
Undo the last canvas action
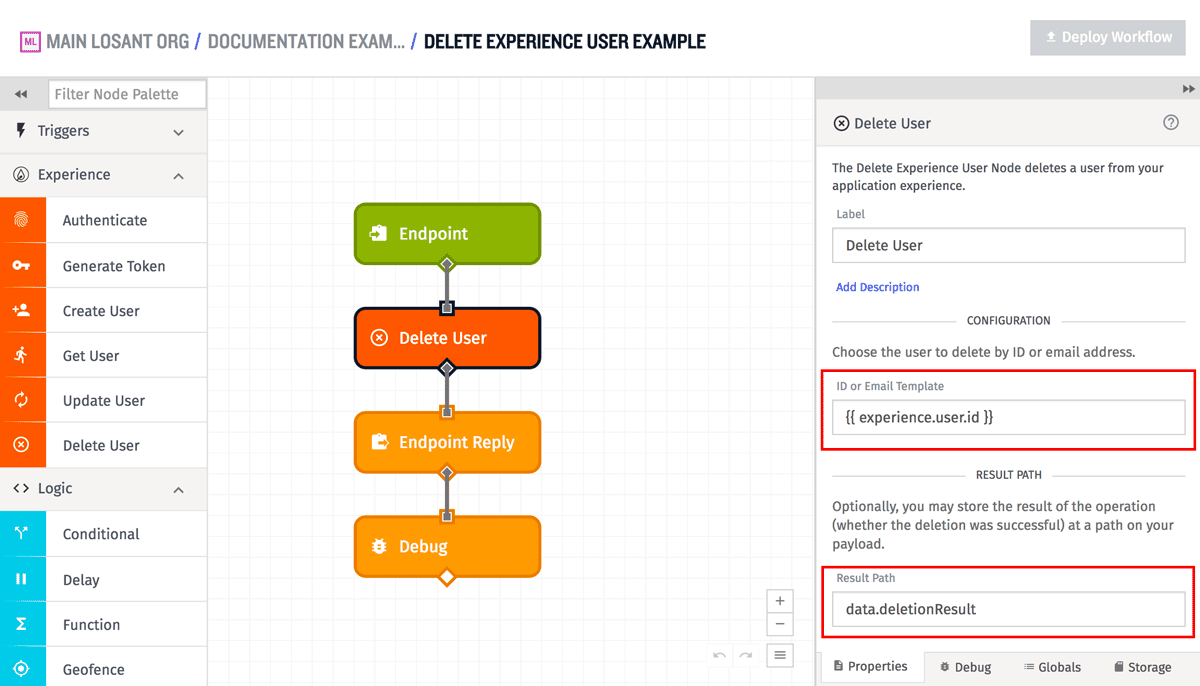[x=720, y=656]
